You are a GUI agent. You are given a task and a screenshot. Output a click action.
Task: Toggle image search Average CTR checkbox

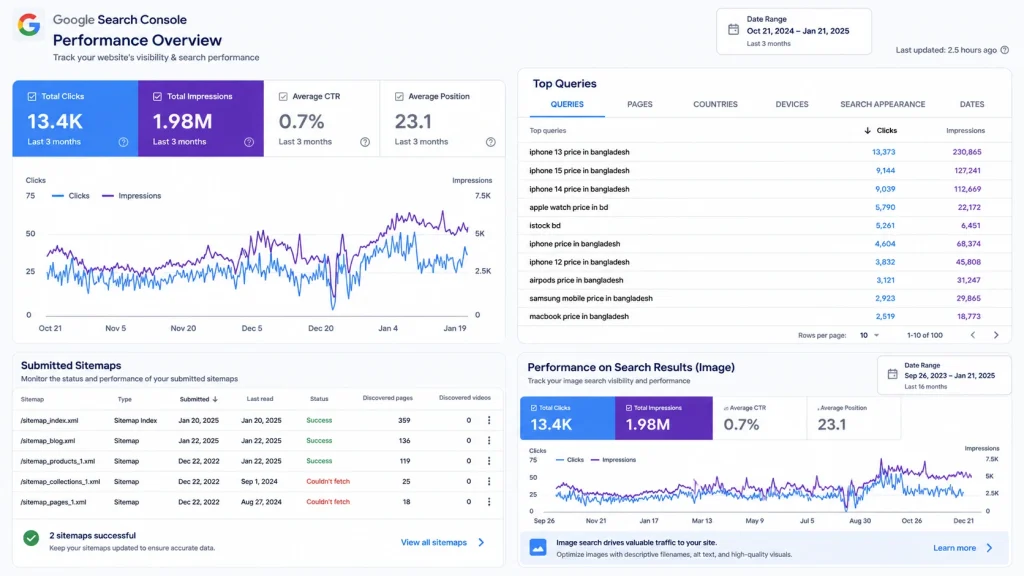726,408
